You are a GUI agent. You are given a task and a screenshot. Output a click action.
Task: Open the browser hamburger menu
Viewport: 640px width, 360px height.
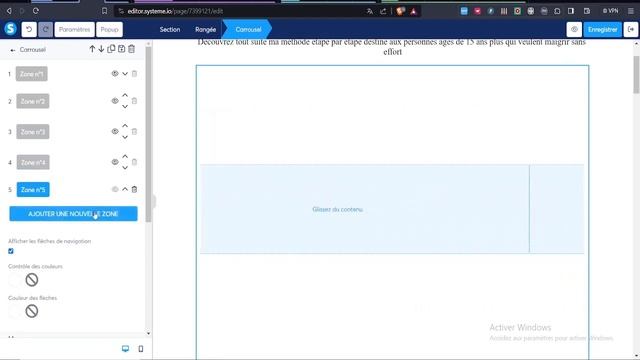(x=631, y=11)
